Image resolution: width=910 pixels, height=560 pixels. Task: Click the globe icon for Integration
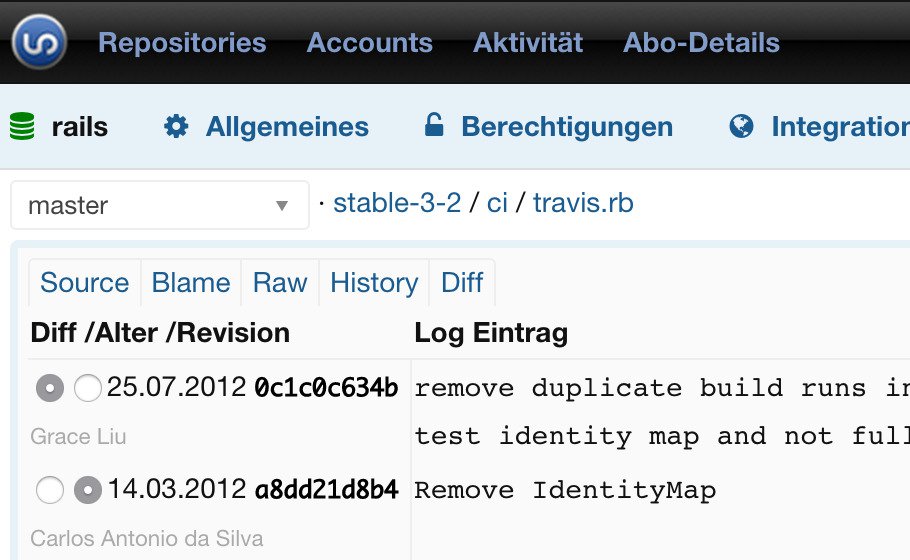click(x=741, y=127)
